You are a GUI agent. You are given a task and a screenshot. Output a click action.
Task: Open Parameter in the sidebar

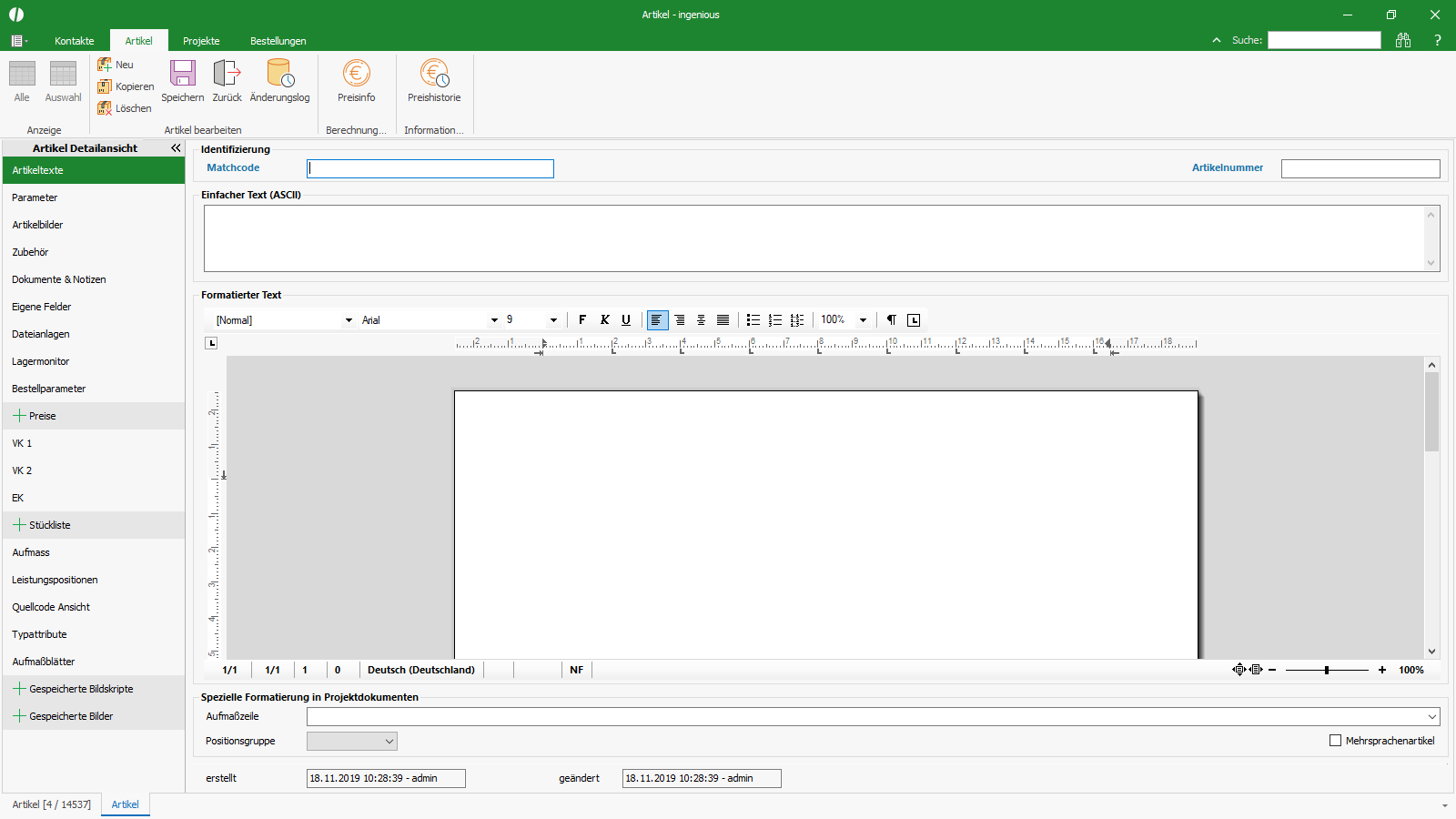coord(93,197)
